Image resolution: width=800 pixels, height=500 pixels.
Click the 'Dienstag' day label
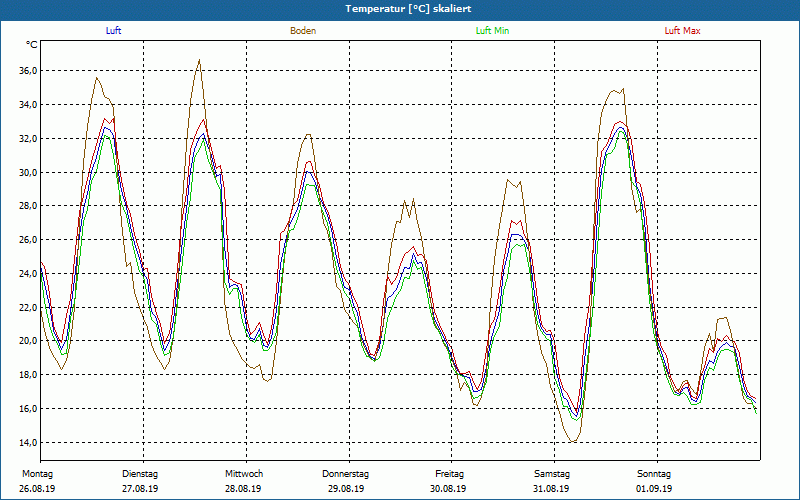point(140,474)
